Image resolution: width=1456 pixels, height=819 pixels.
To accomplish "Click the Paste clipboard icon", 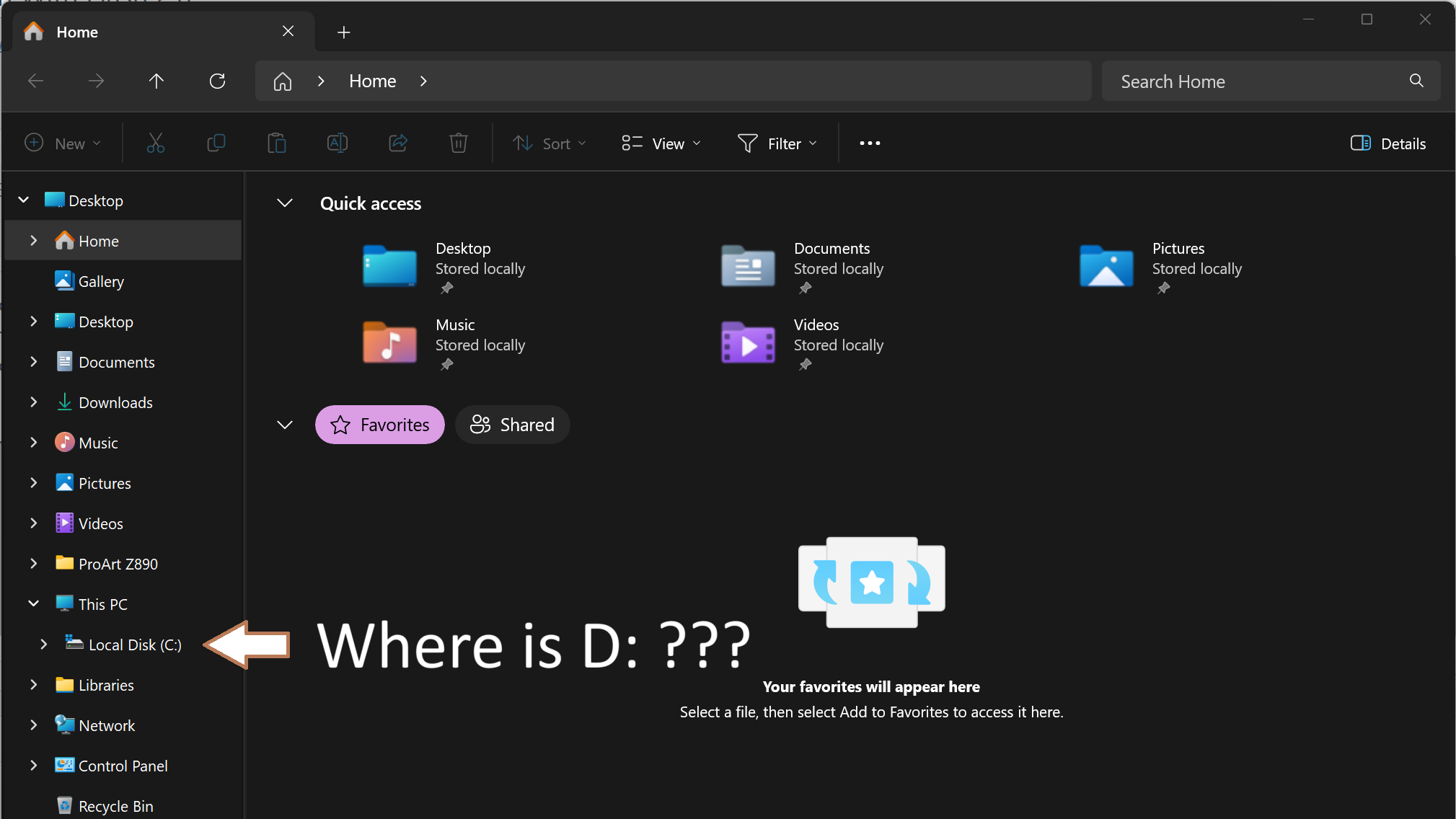I will (x=276, y=143).
